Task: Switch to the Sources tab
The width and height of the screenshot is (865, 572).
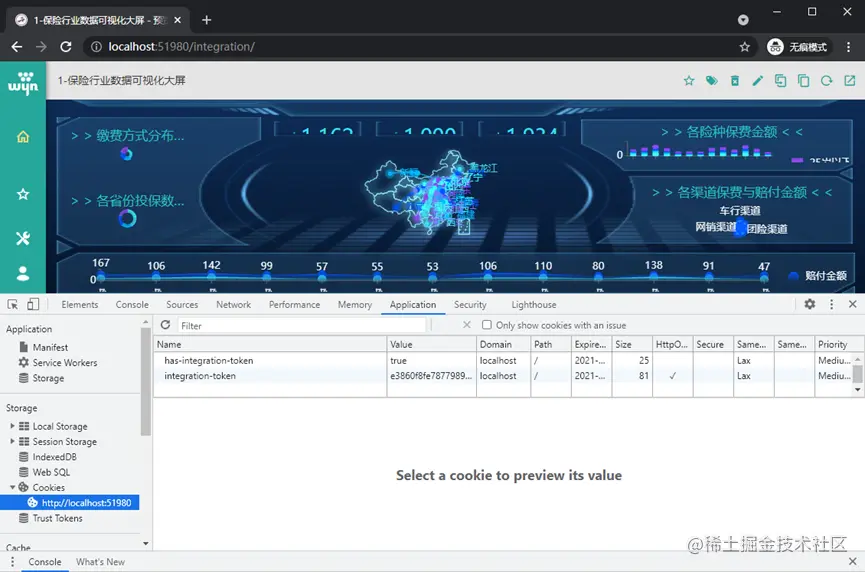Action: [x=182, y=304]
